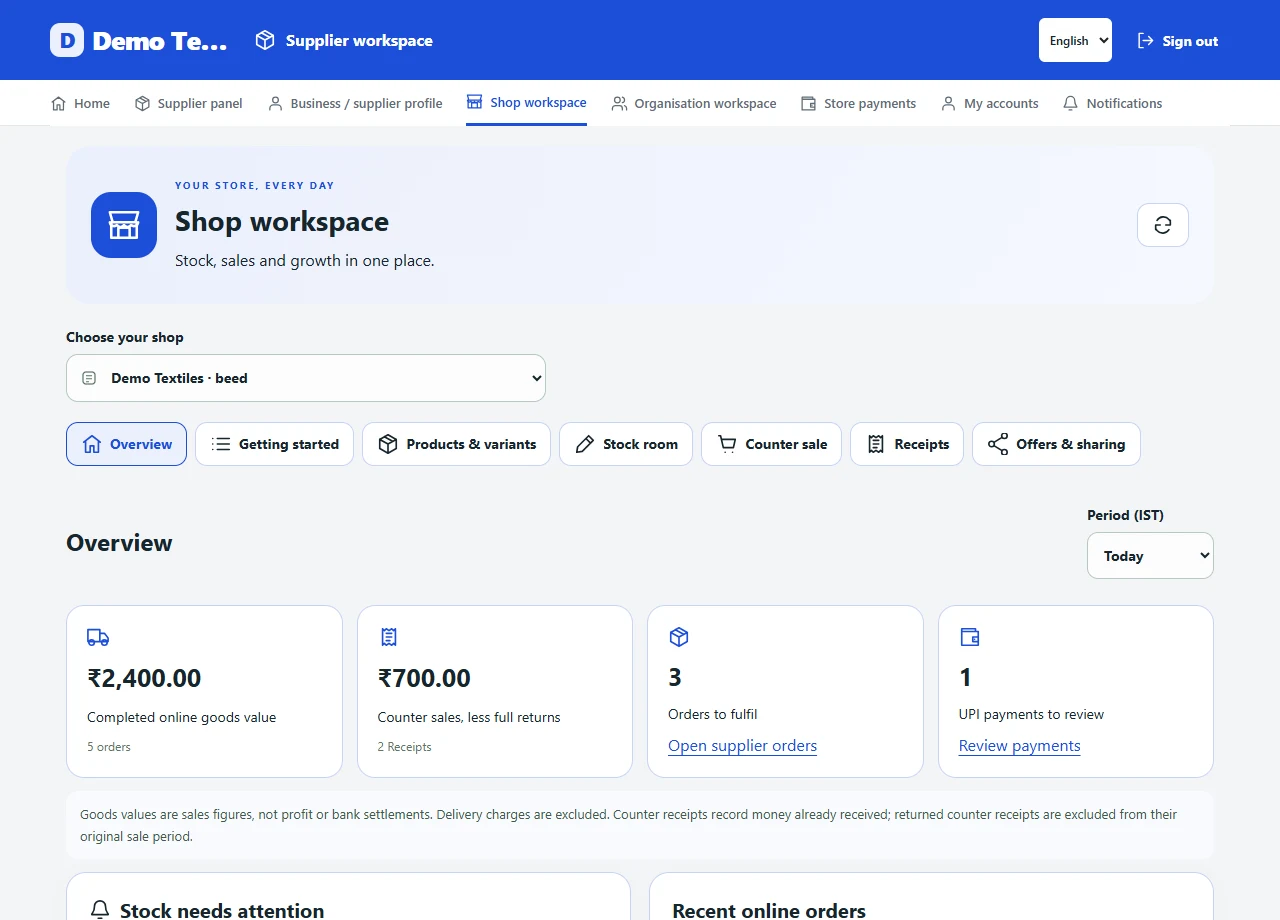This screenshot has width=1280, height=920.
Task: Go to Home in the navigation bar
Action: 80,103
